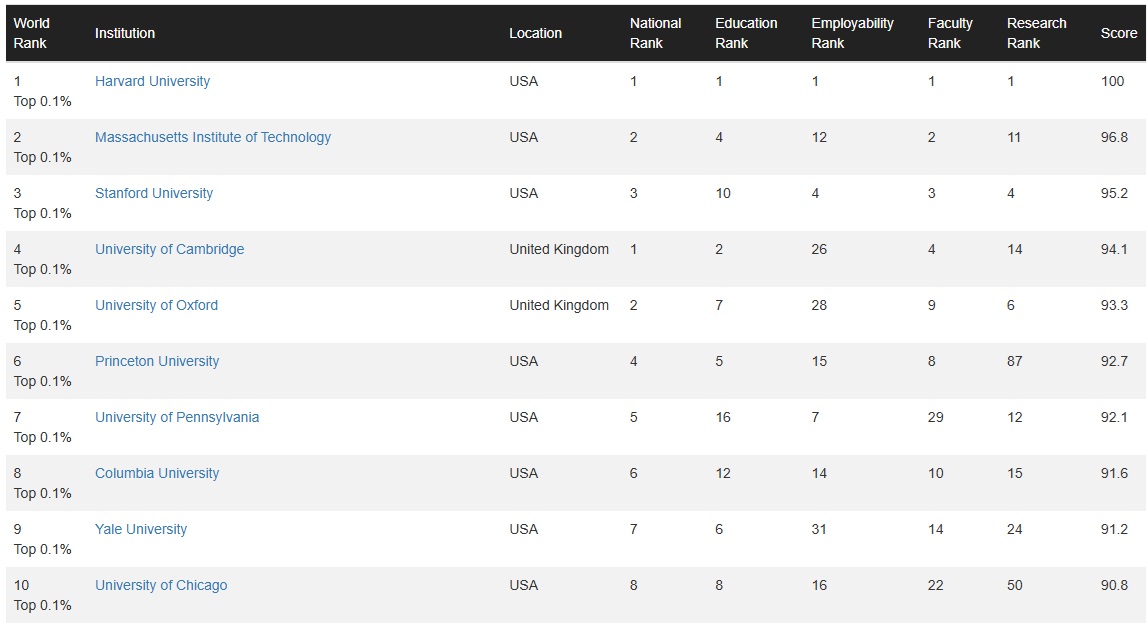The height and width of the screenshot is (623, 1148).
Task: Click the National Rank column header
Action: 656,33
